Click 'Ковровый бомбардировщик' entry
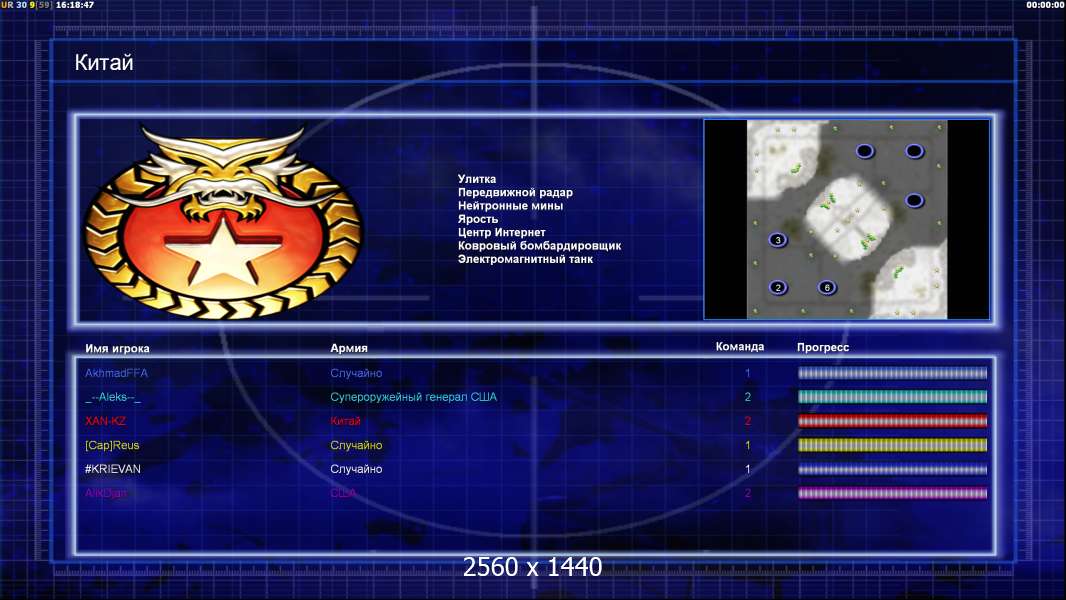 [539, 246]
